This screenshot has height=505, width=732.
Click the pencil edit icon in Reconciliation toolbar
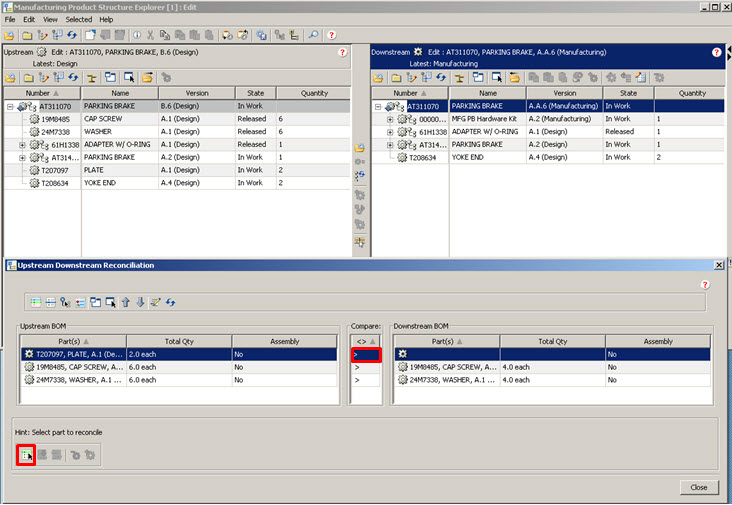tap(155, 302)
